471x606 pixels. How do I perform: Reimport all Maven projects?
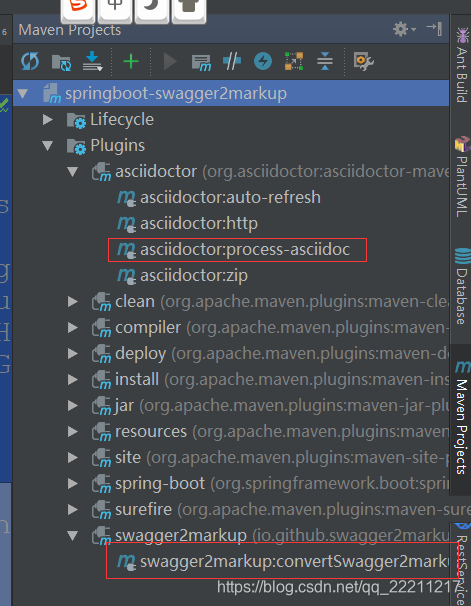[x=30, y=61]
